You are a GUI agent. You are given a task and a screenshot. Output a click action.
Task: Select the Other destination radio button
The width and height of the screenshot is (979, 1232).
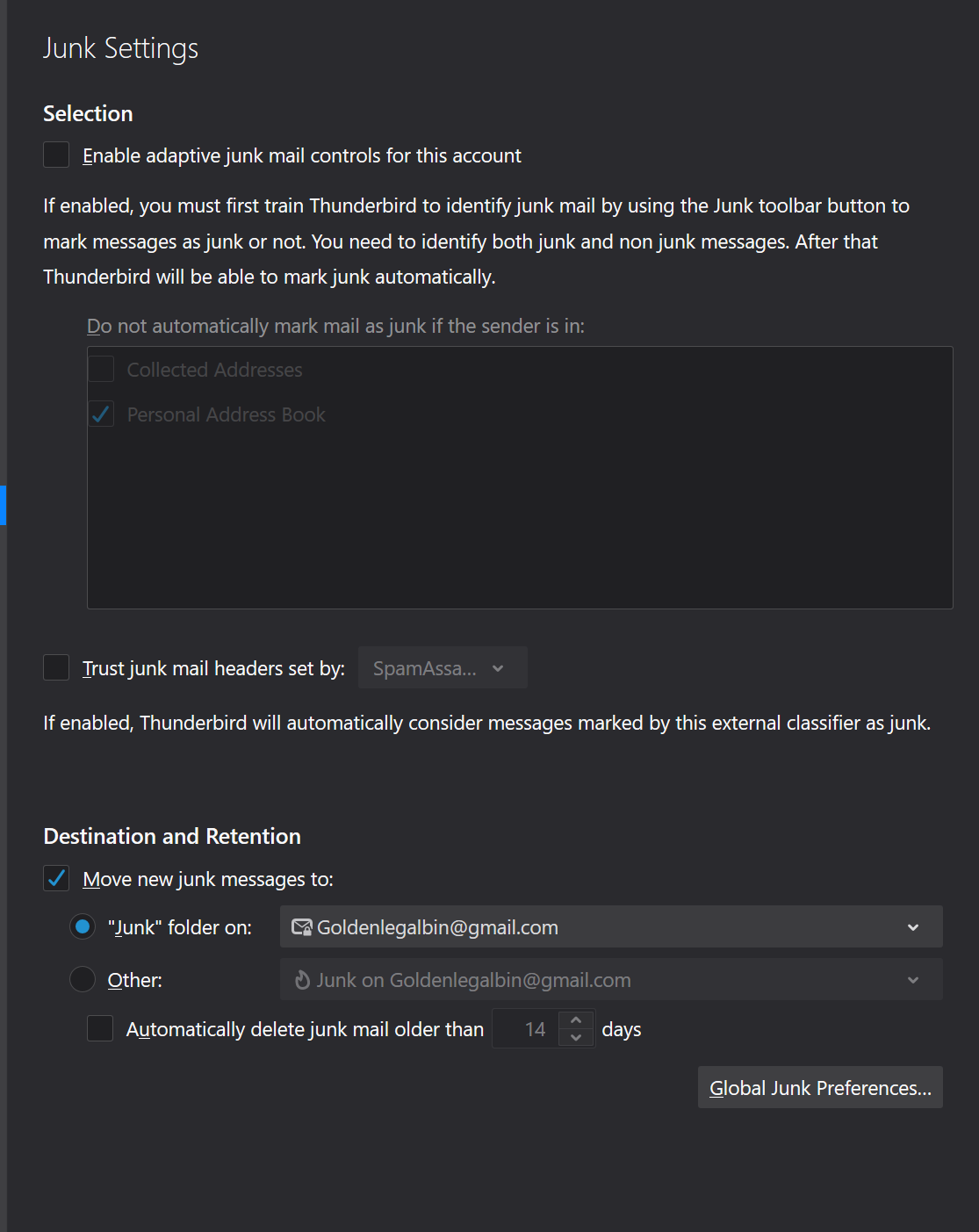pos(83,980)
